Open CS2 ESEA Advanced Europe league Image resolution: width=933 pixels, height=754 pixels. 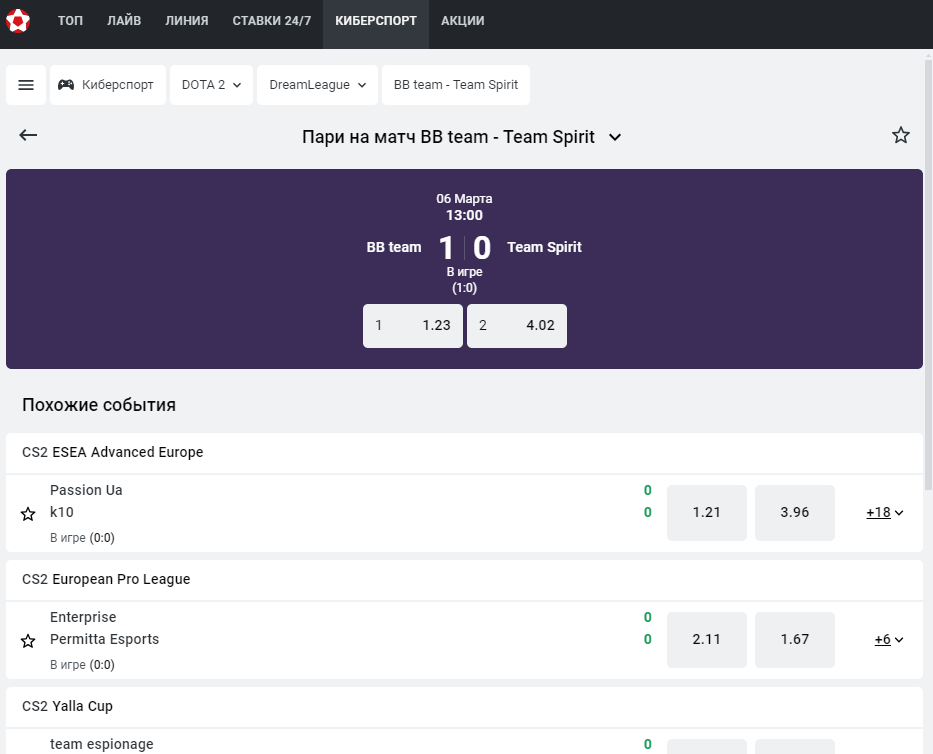(x=112, y=452)
